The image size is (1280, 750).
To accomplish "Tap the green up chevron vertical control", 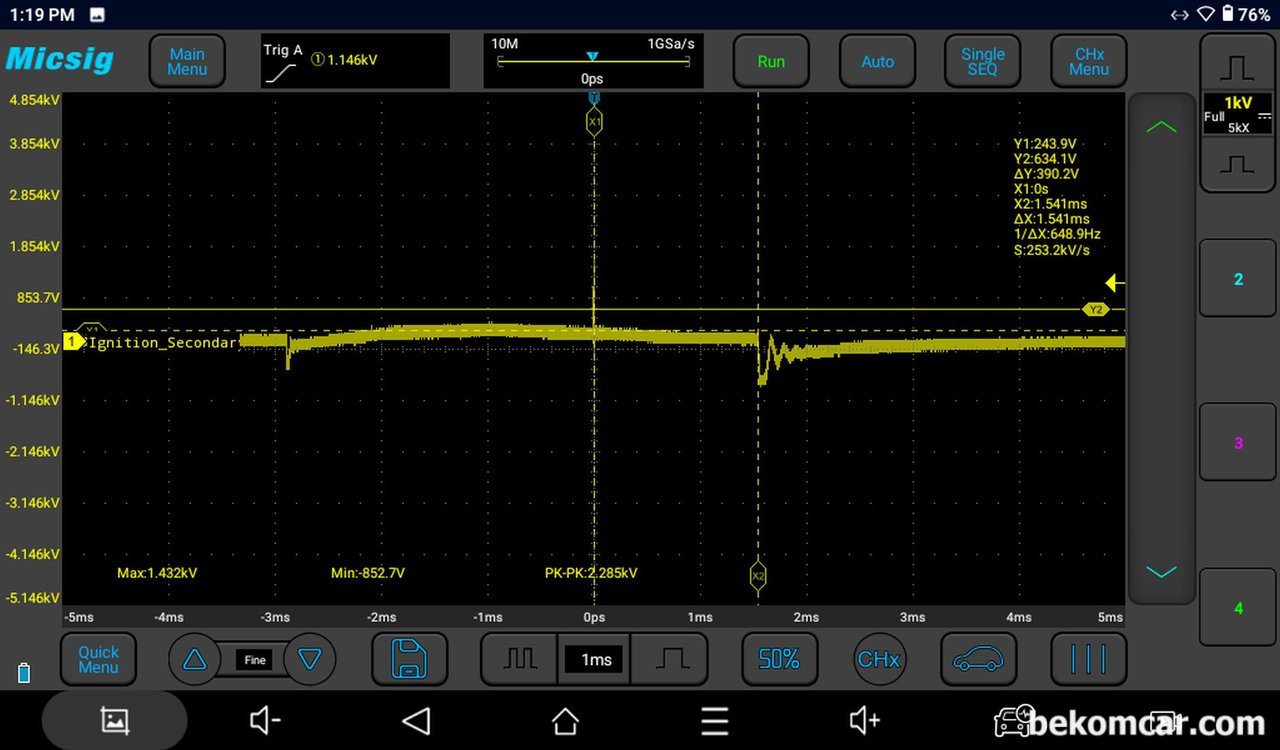I will point(1161,127).
